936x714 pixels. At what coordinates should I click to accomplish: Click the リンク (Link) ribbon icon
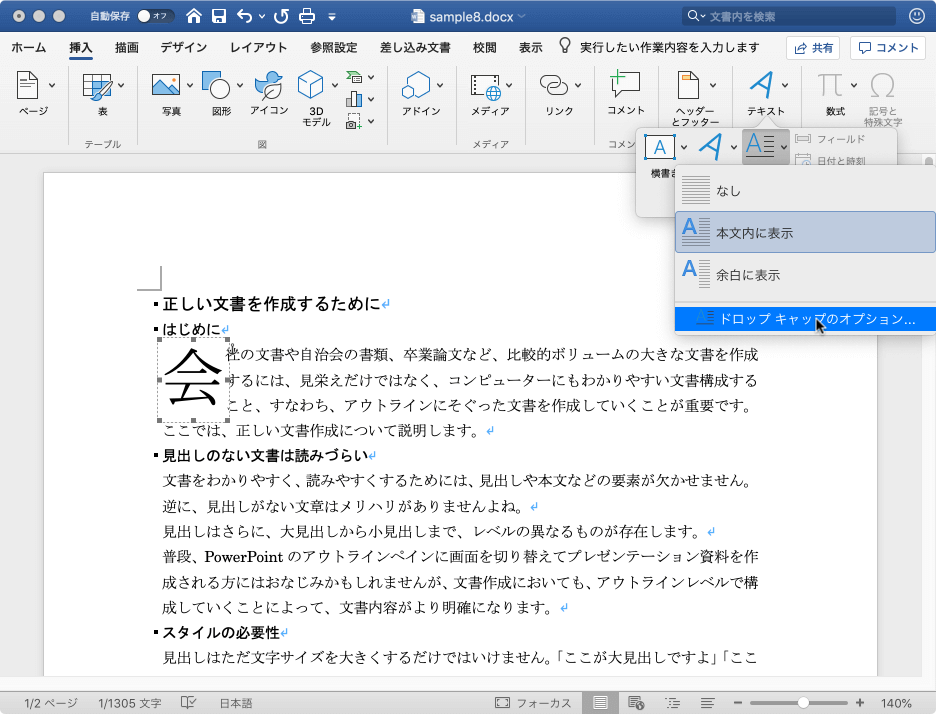[553, 87]
